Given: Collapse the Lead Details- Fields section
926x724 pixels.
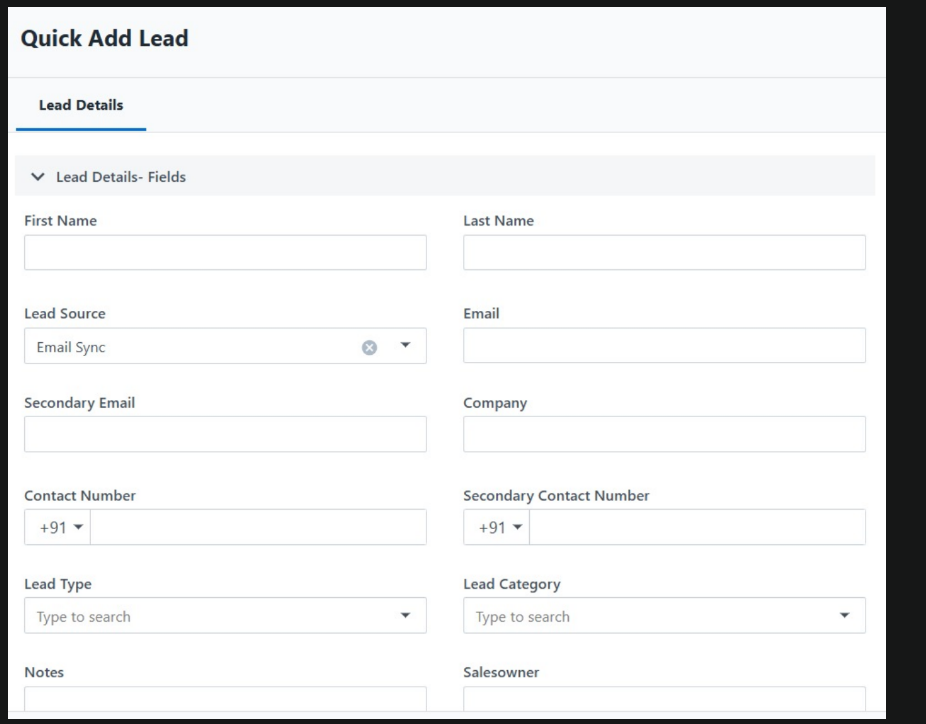Looking at the screenshot, I should 38,177.
